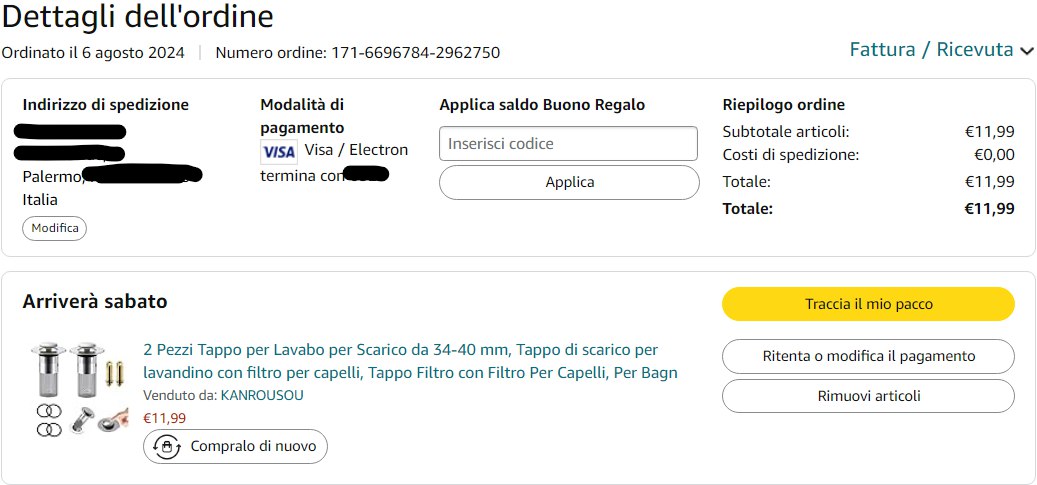Click the Visa / Electron payment text
Screen dimensions: 1037x485
[356, 150]
